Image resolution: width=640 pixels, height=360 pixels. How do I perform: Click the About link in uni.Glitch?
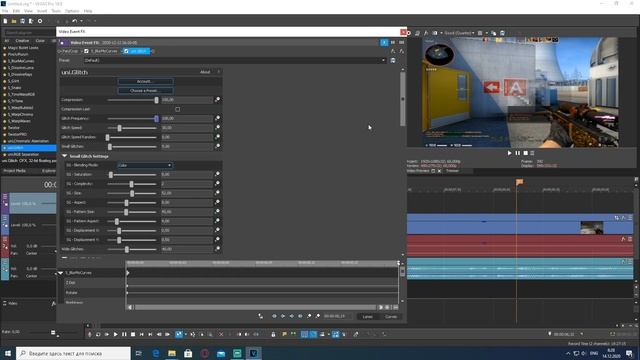205,72
